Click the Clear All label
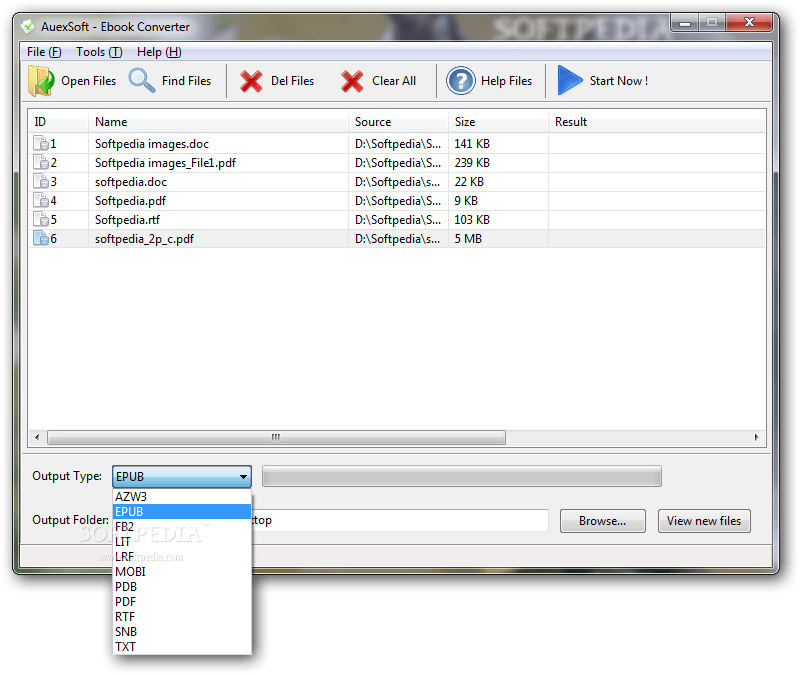Image resolution: width=800 pixels, height=675 pixels. click(394, 81)
